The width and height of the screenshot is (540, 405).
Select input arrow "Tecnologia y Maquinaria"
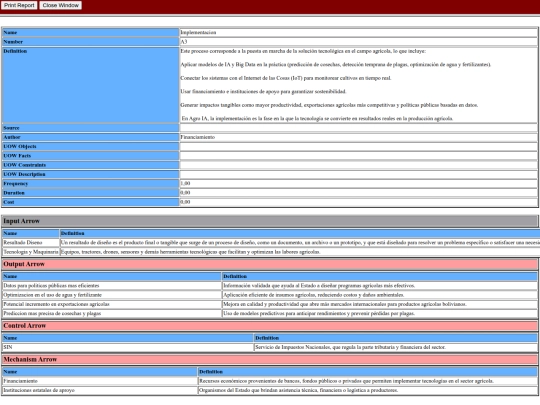tap(31, 252)
